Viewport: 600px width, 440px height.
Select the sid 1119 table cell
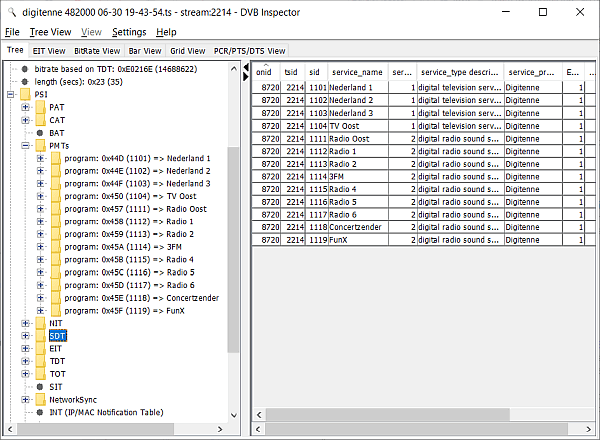pyautogui.click(x=317, y=240)
